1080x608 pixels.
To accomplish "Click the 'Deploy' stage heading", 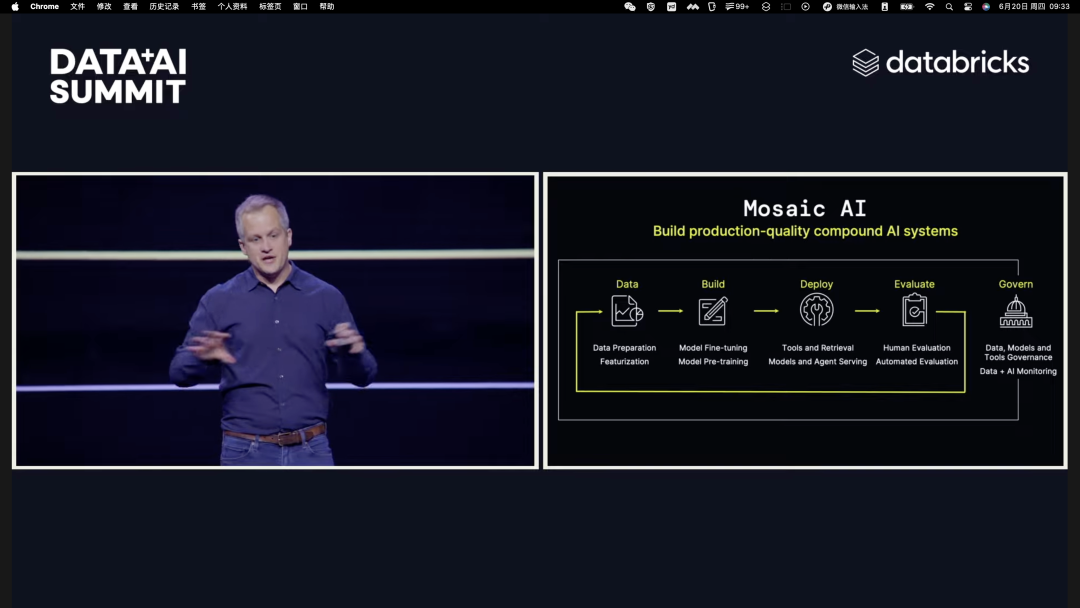I will click(x=816, y=284).
